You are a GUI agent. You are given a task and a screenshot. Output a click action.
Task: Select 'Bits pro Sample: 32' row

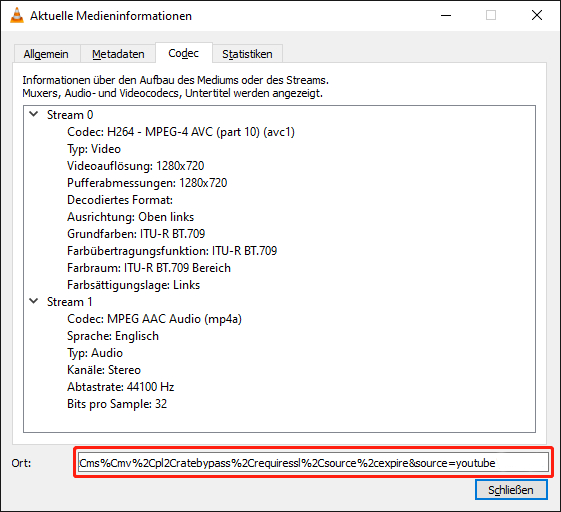click(117, 404)
